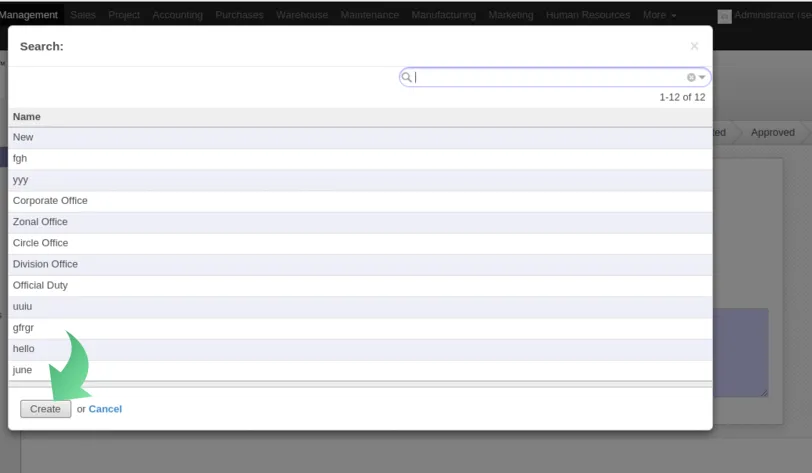Image resolution: width=812 pixels, height=473 pixels.
Task: Pick the Circle Office row
Action: [360, 243]
